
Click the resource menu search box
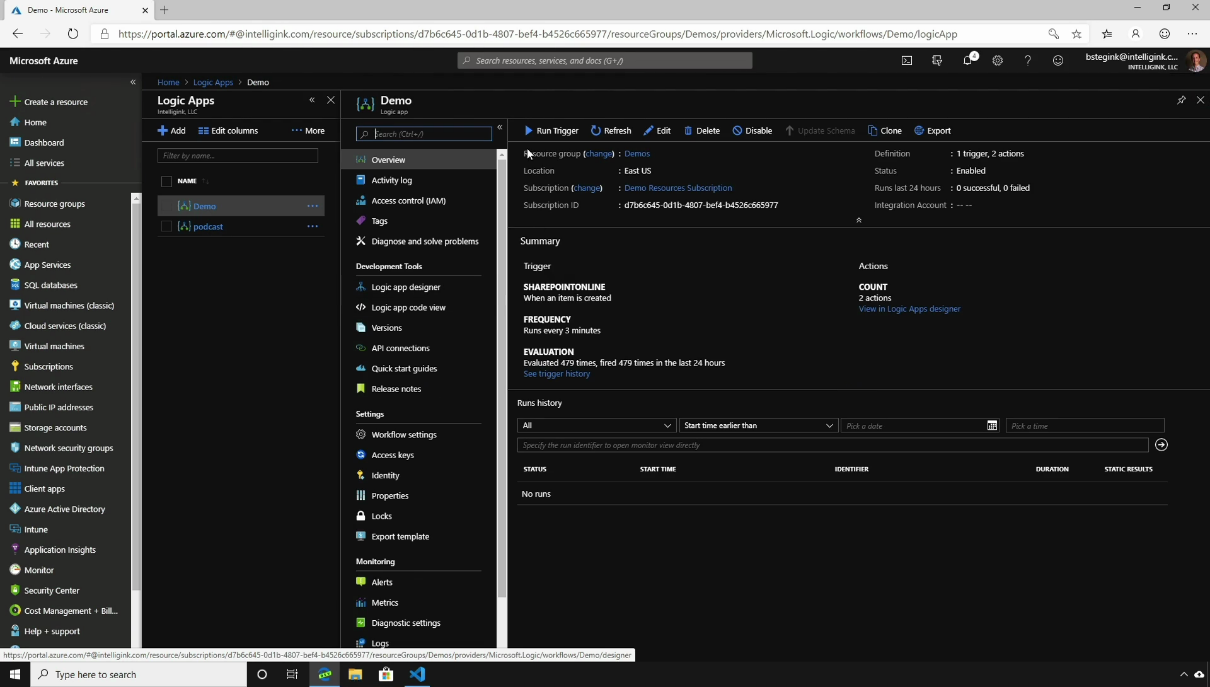click(424, 133)
